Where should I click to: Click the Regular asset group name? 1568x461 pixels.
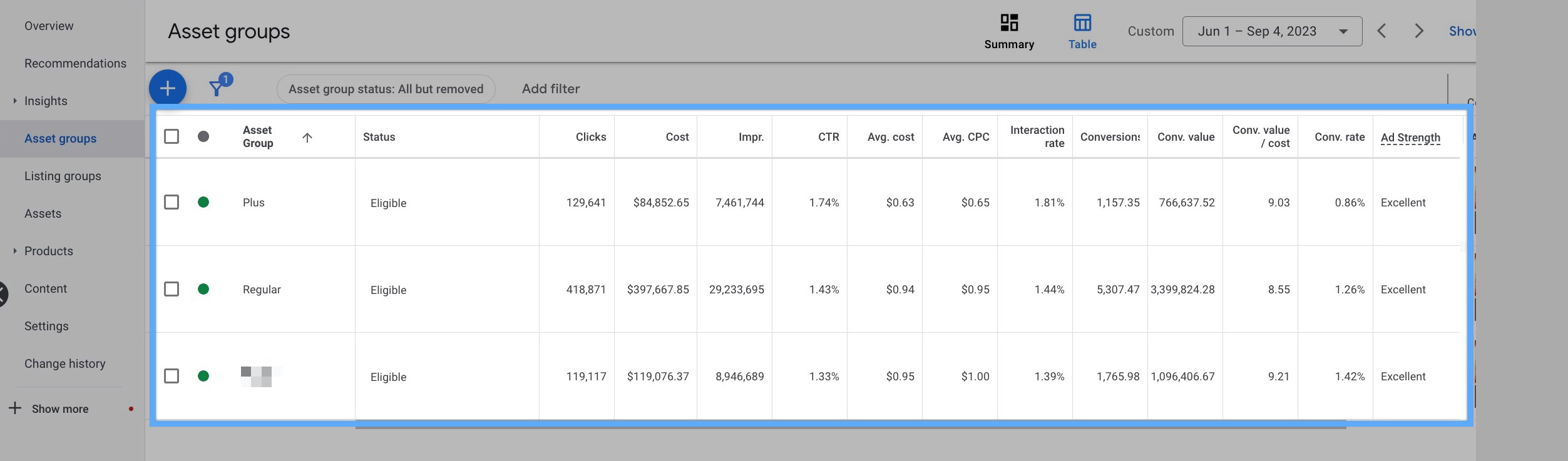pos(262,290)
